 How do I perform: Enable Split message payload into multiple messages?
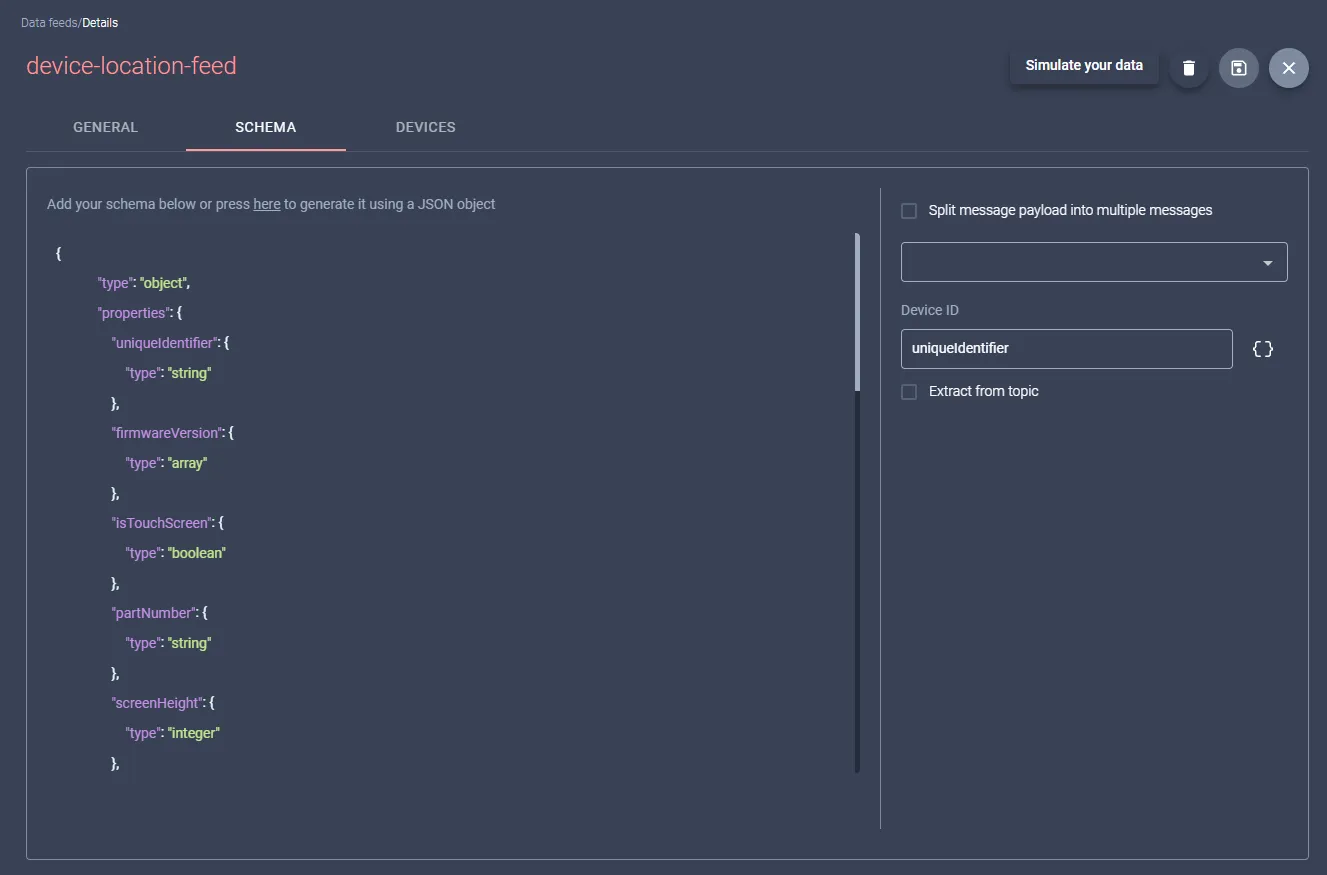click(x=909, y=211)
